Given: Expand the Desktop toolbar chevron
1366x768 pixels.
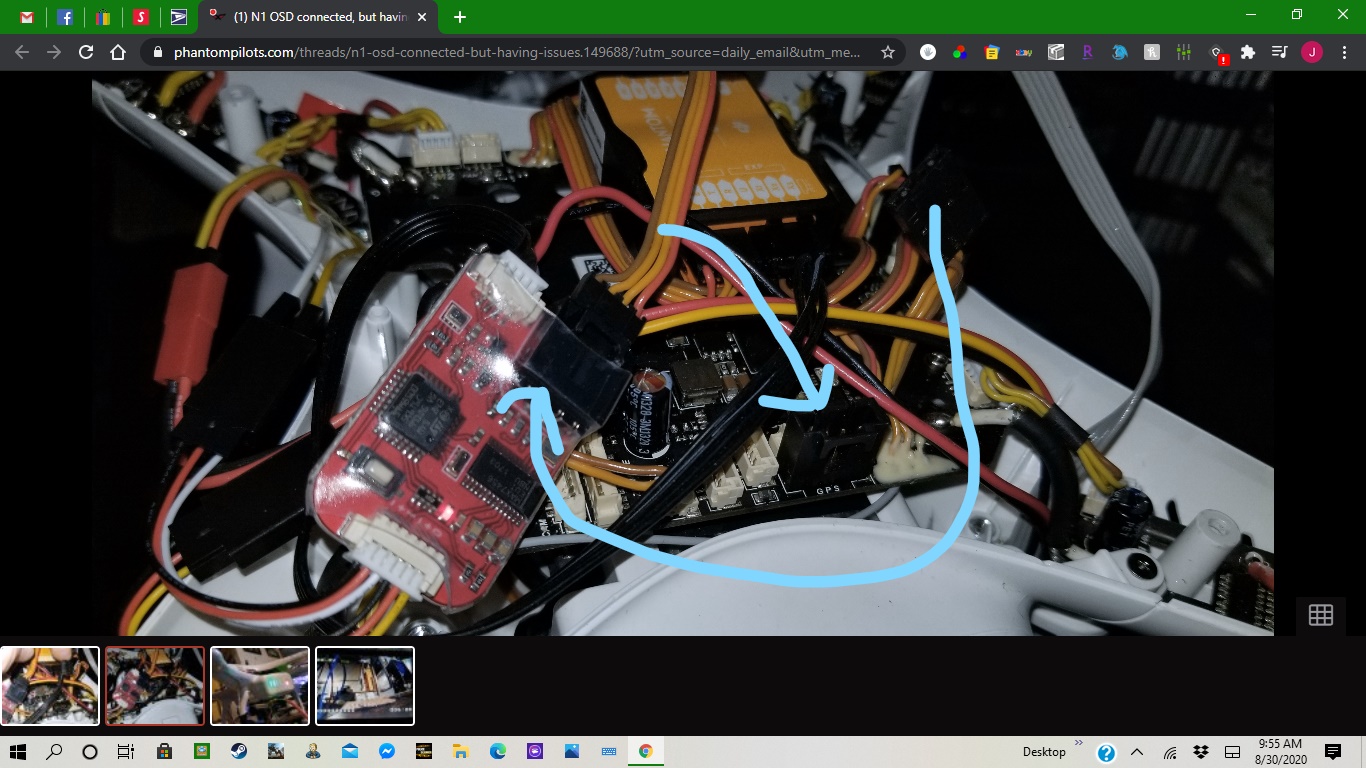Looking at the screenshot, I should [x=1078, y=743].
